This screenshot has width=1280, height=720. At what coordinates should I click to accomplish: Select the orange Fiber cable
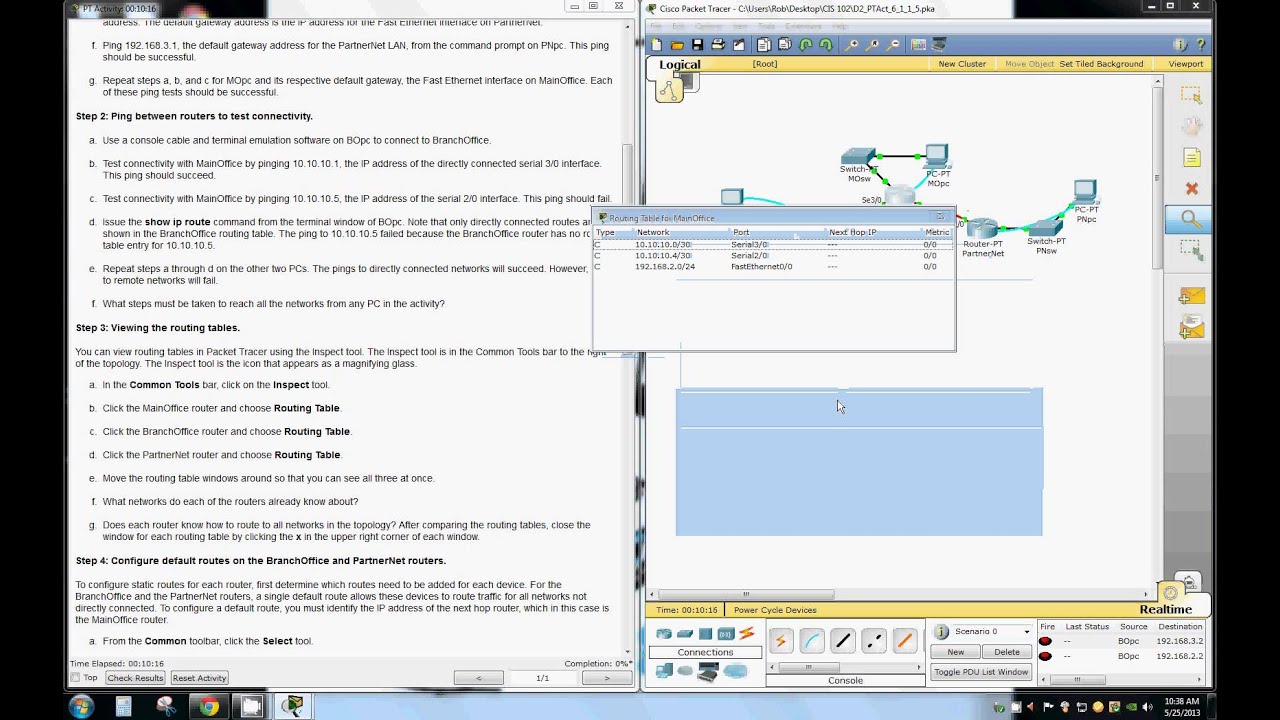pyautogui.click(x=905, y=642)
